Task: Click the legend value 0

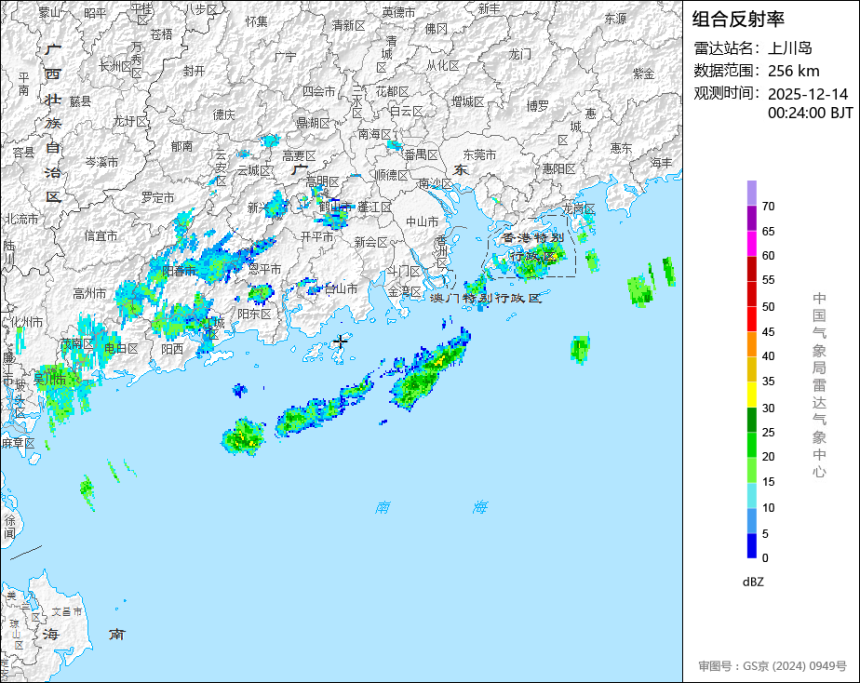Action: pyautogui.click(x=765, y=558)
